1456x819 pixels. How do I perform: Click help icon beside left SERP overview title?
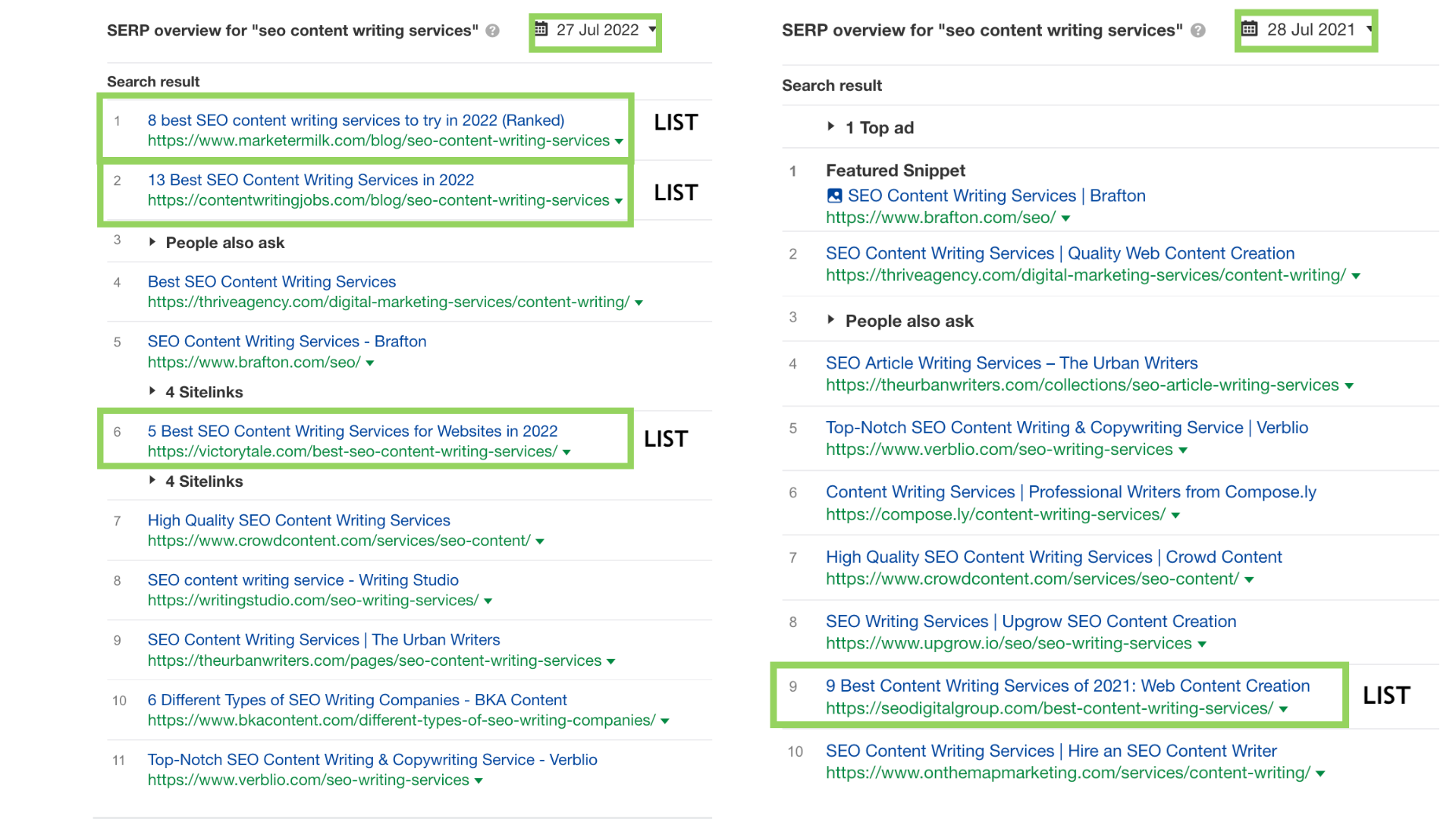click(x=493, y=31)
